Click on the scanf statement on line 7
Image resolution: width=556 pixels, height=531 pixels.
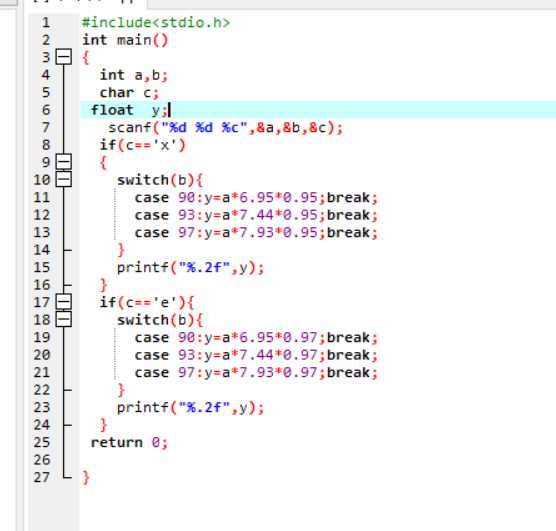click(x=226, y=128)
